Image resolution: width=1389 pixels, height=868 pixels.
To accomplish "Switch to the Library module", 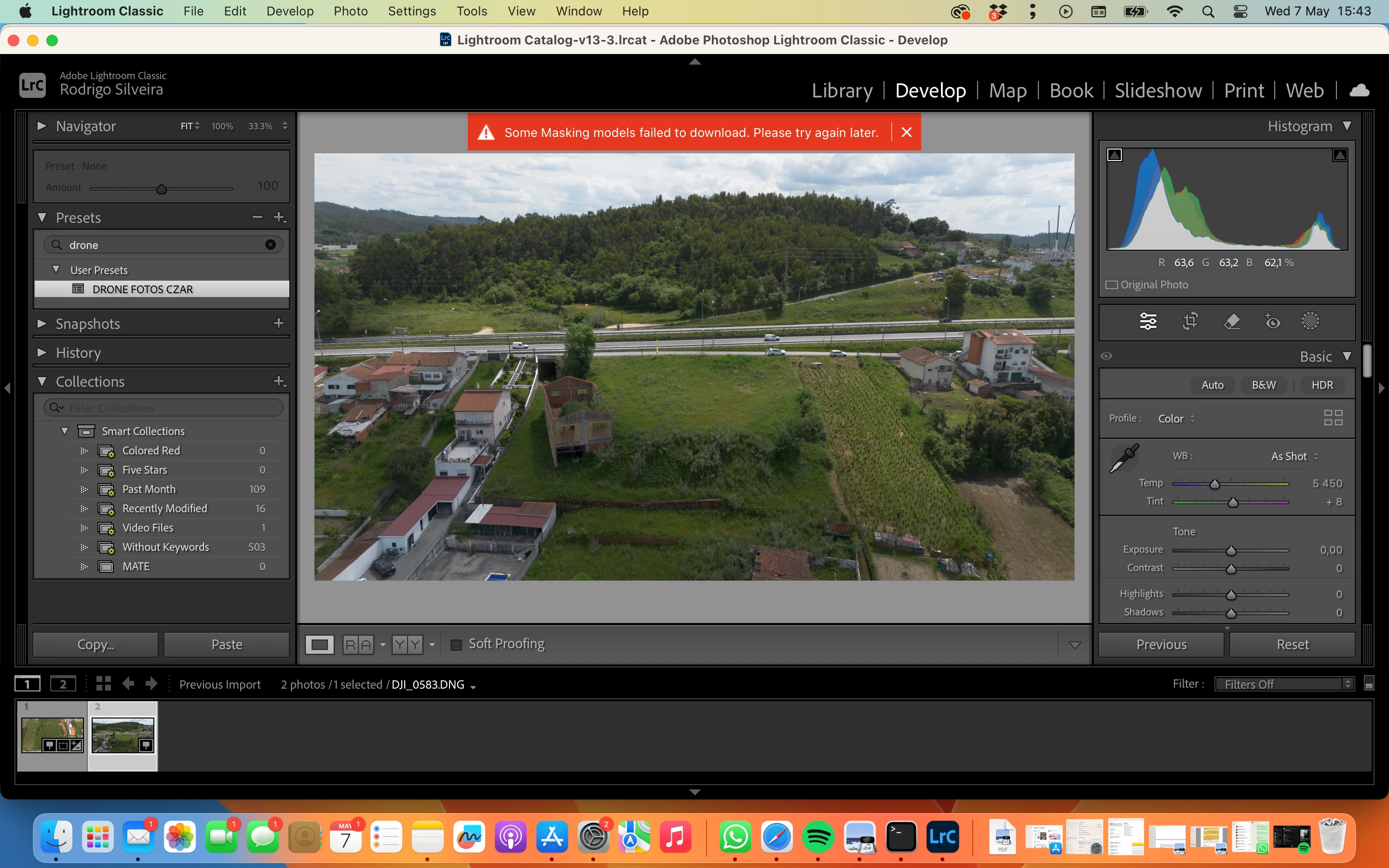I will click(x=842, y=91).
